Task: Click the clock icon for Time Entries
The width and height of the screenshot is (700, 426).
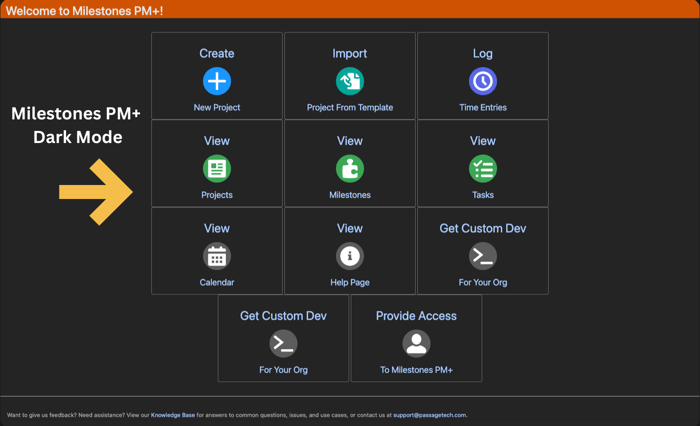Action: pyautogui.click(x=483, y=81)
